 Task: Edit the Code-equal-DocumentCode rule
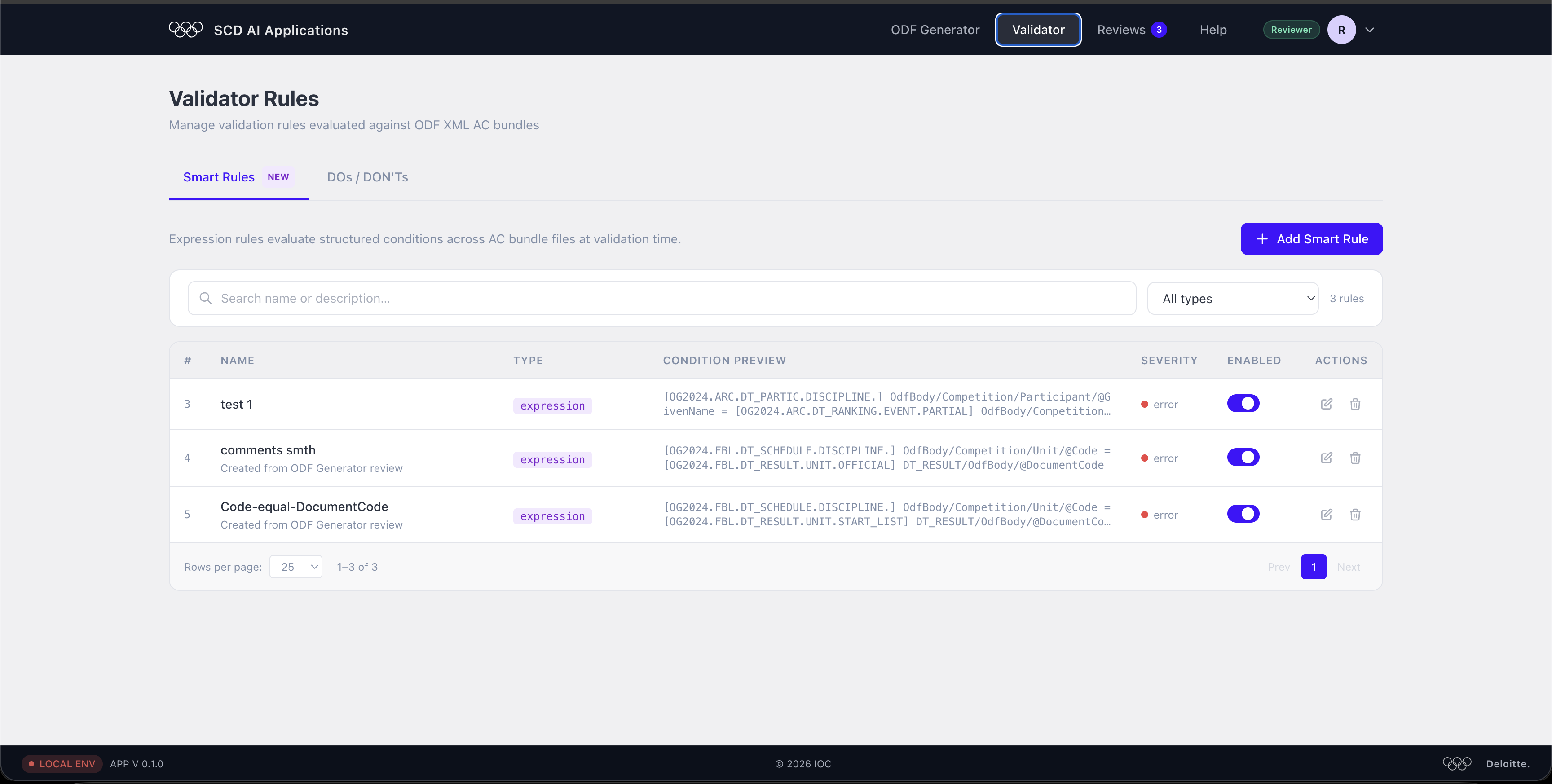[x=1326, y=514]
